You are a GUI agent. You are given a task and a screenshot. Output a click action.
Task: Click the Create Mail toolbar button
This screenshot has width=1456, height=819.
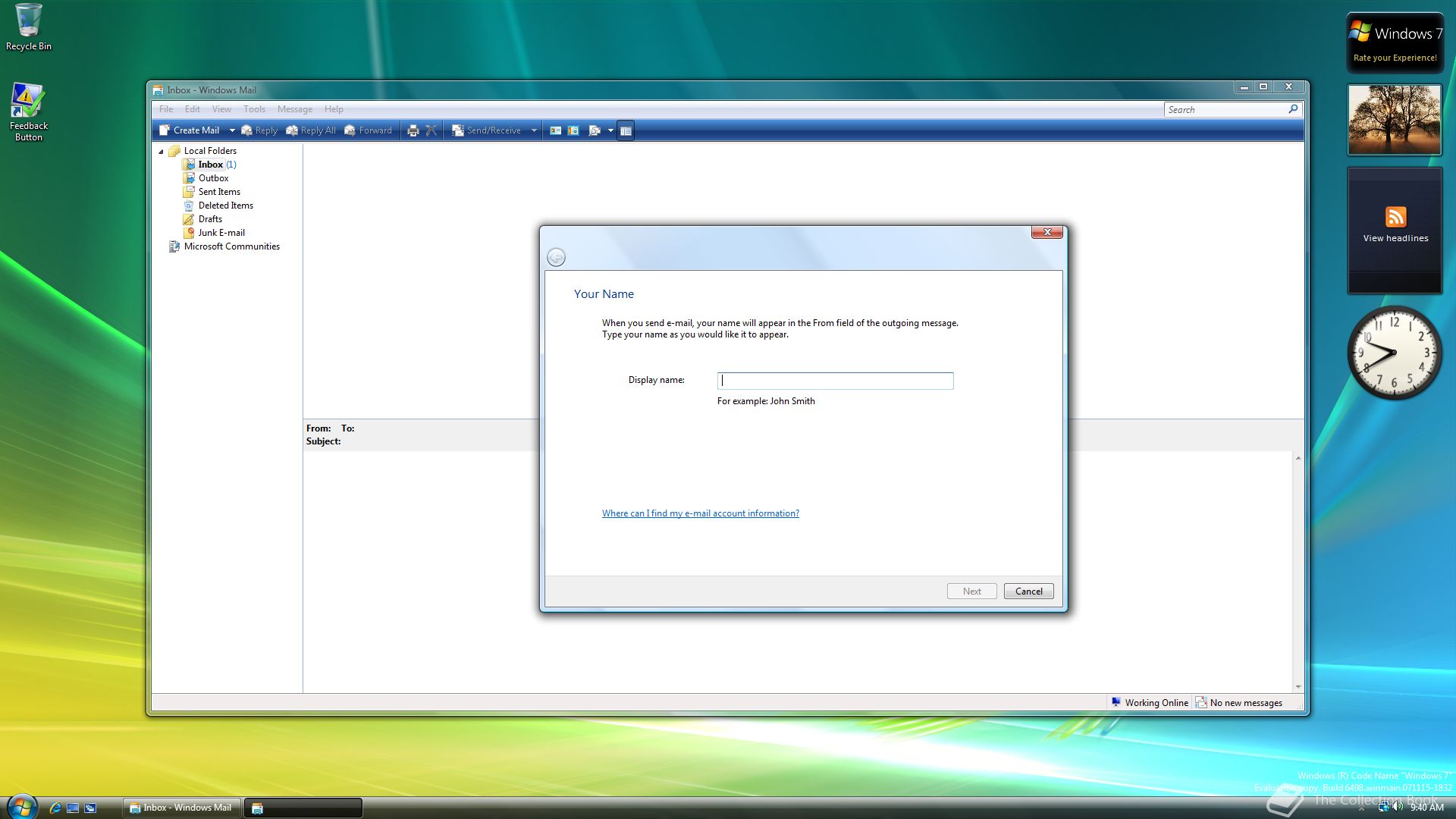[x=190, y=130]
